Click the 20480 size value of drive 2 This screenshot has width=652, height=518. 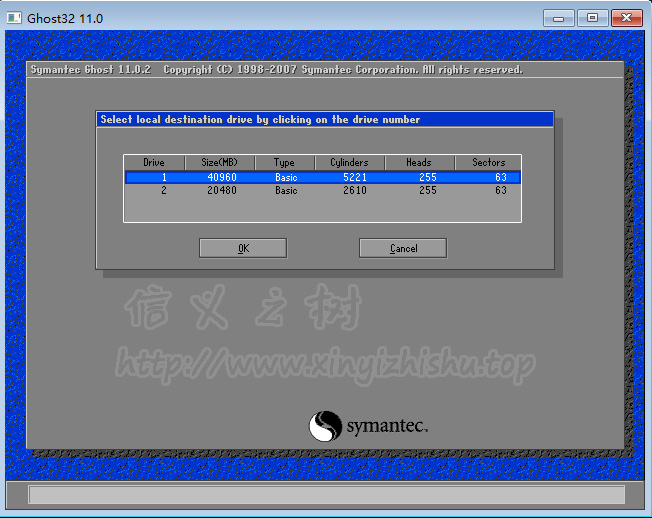[x=222, y=190]
